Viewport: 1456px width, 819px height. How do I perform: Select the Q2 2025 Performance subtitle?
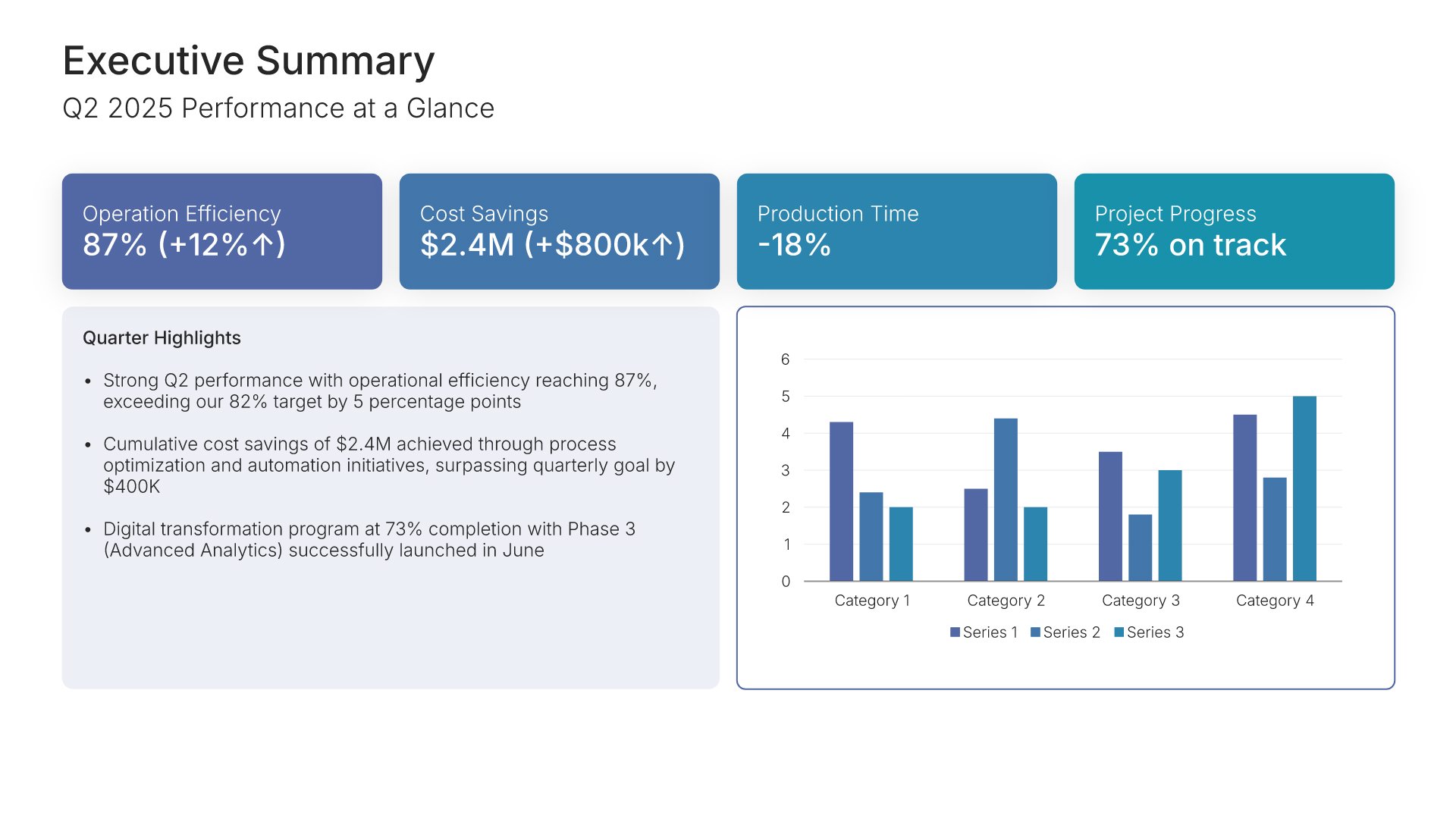click(278, 108)
